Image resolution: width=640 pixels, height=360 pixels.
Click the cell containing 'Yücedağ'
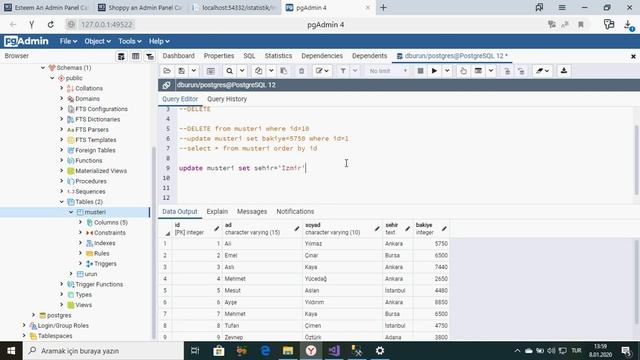(x=342, y=279)
